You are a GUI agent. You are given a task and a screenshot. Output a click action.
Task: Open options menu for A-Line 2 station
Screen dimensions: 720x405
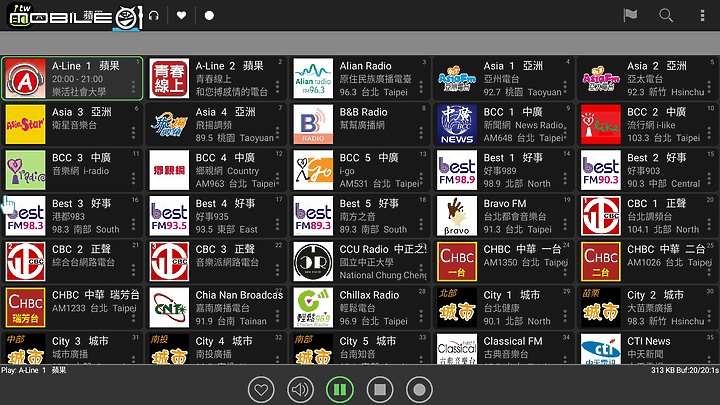coord(277,86)
